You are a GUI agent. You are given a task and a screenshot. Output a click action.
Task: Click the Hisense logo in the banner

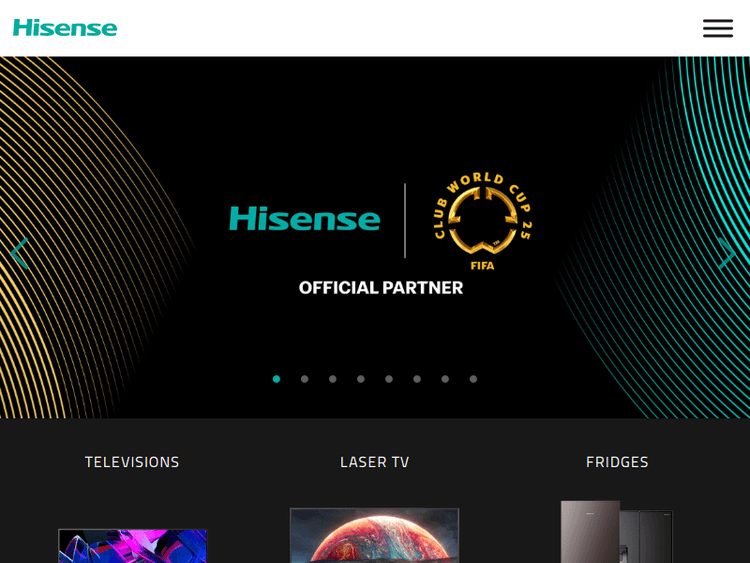coord(305,219)
